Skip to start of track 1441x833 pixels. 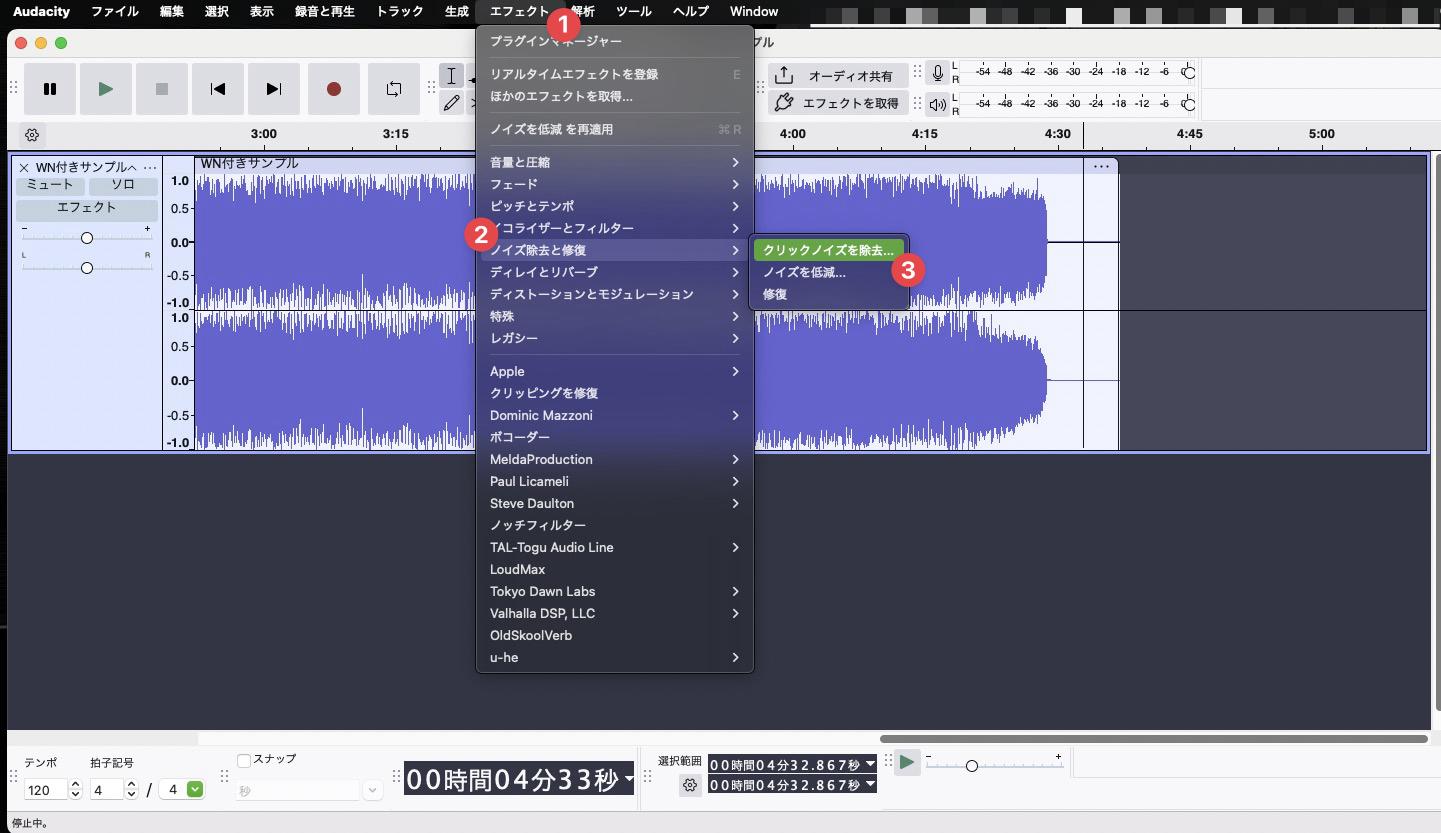[x=218, y=89]
